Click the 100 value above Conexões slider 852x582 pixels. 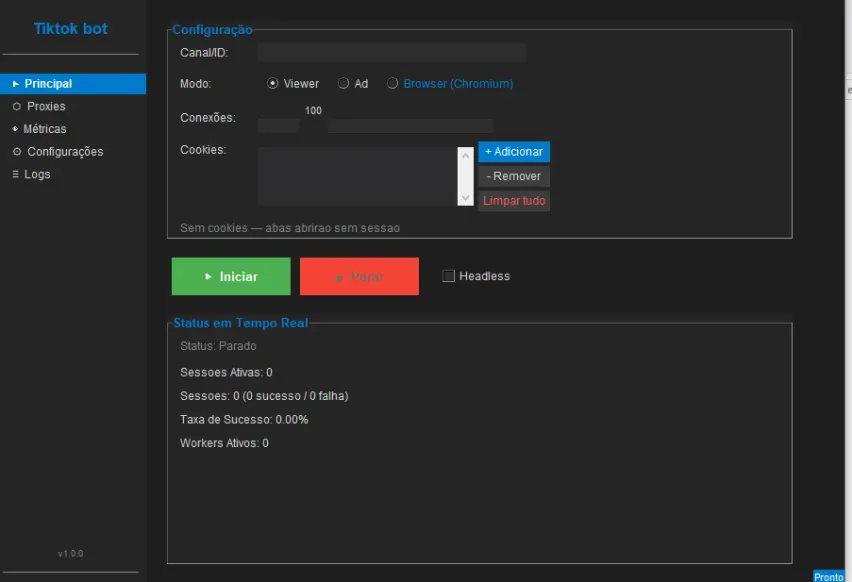tap(314, 111)
